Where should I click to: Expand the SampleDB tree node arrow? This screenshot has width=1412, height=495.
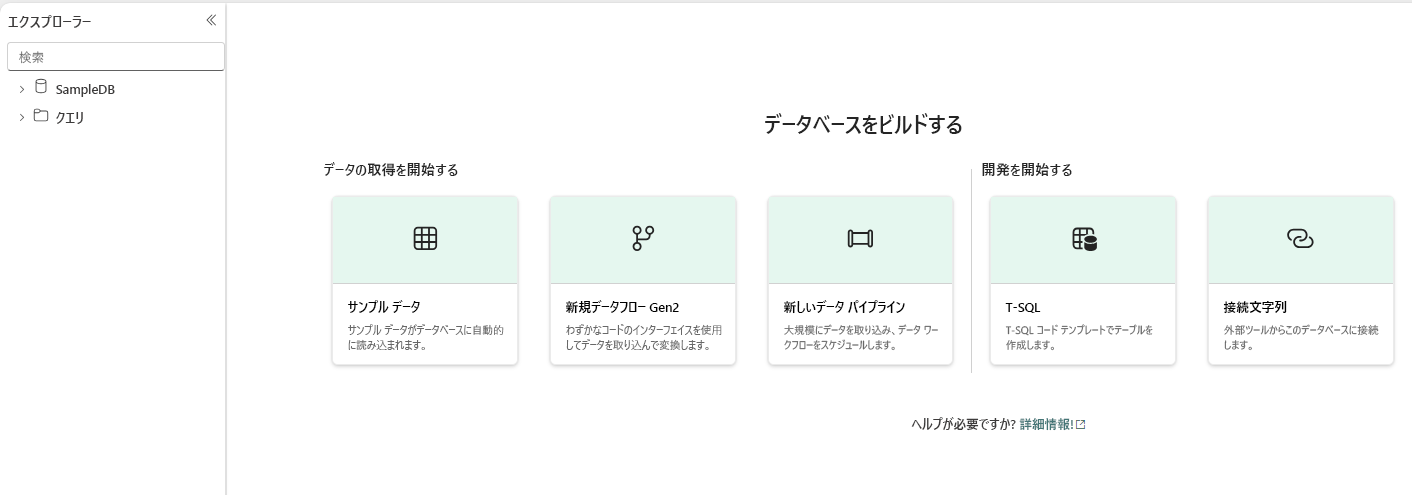[x=22, y=89]
